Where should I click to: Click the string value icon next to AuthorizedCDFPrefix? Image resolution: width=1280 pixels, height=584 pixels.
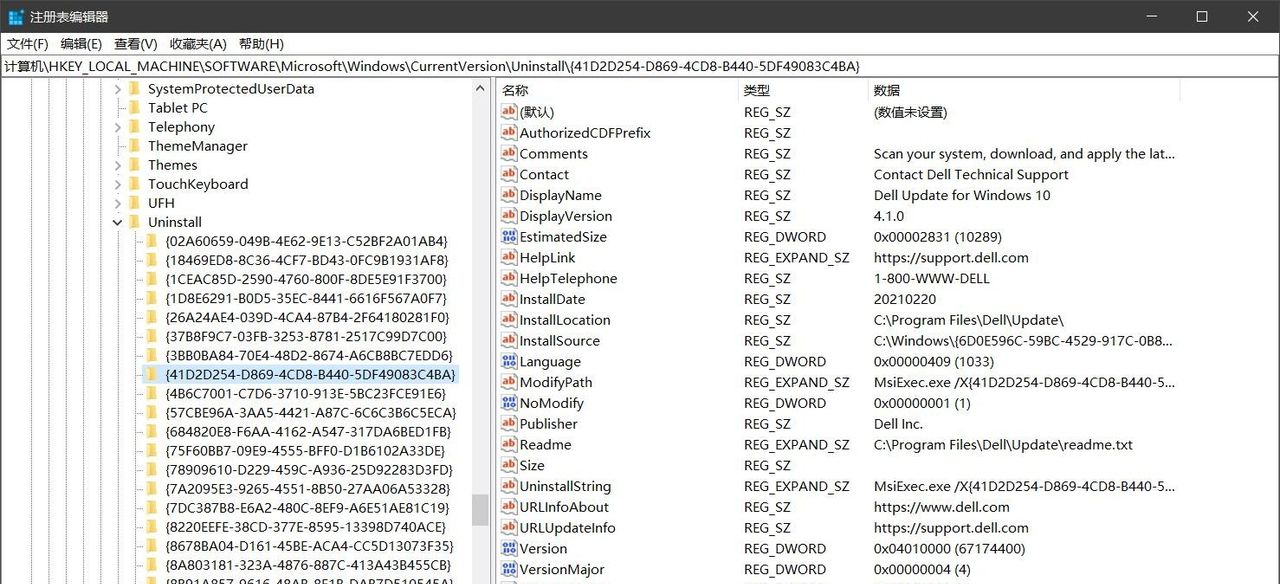tap(509, 133)
